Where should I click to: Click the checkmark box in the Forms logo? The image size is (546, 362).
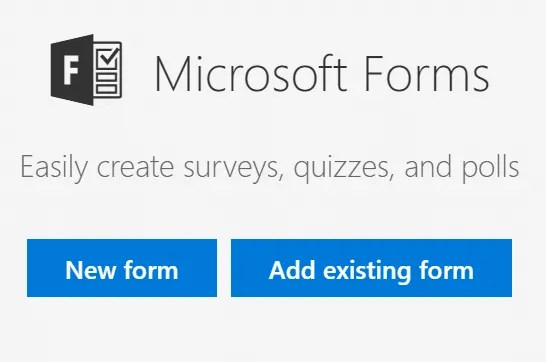(108, 59)
